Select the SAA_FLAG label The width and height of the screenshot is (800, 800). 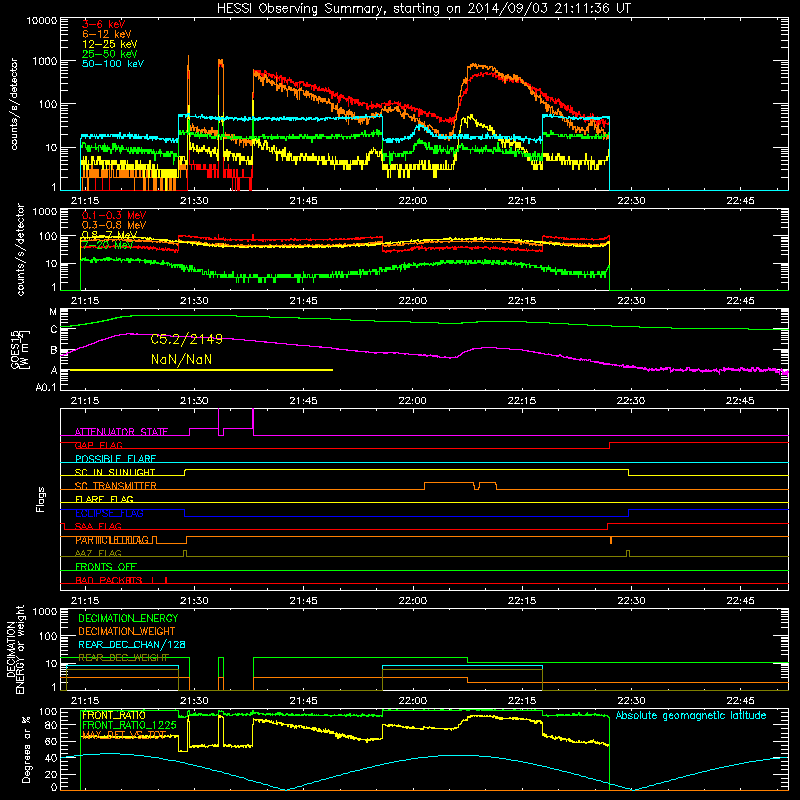tap(98, 527)
